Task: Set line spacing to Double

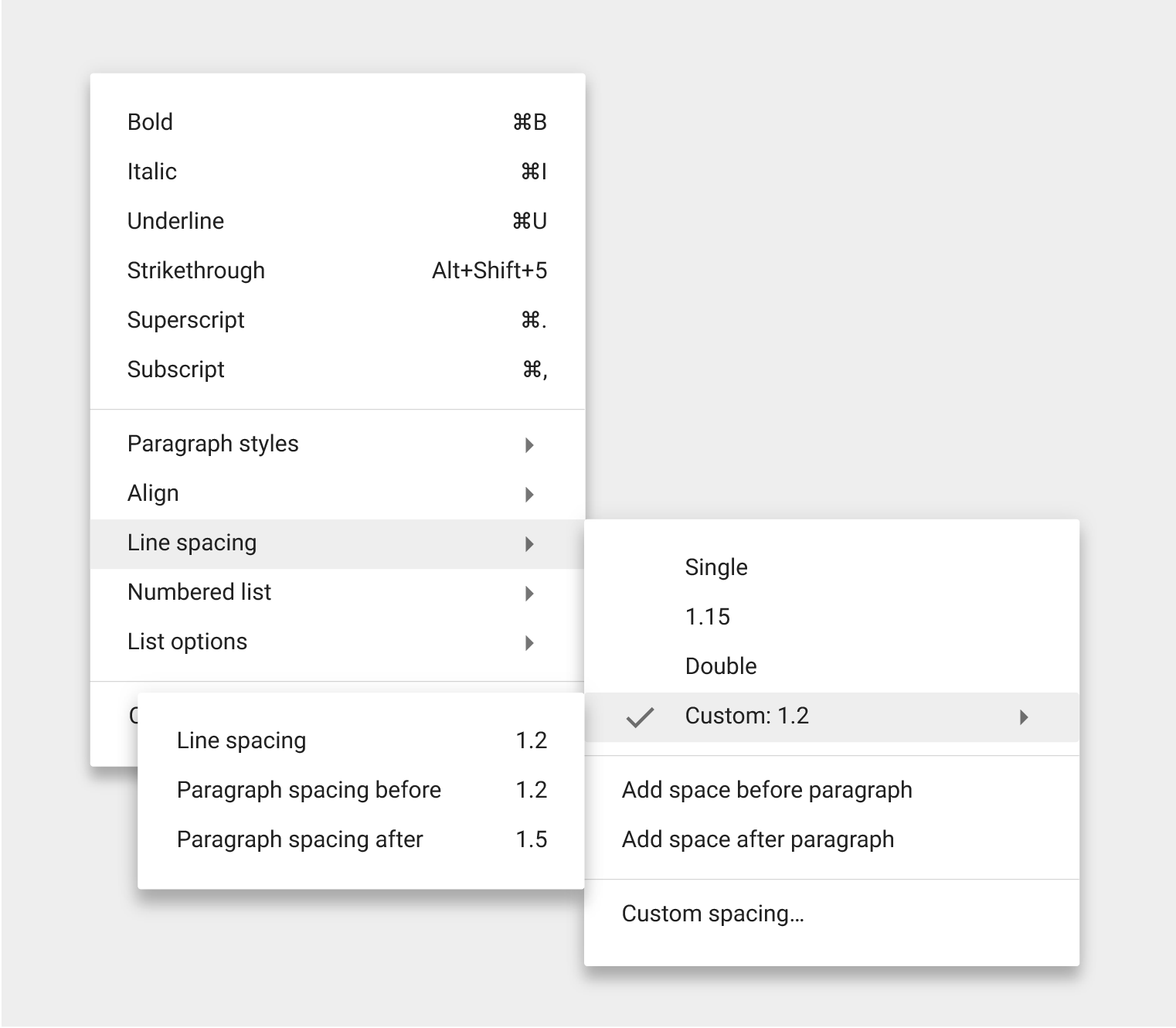Action: [x=721, y=666]
